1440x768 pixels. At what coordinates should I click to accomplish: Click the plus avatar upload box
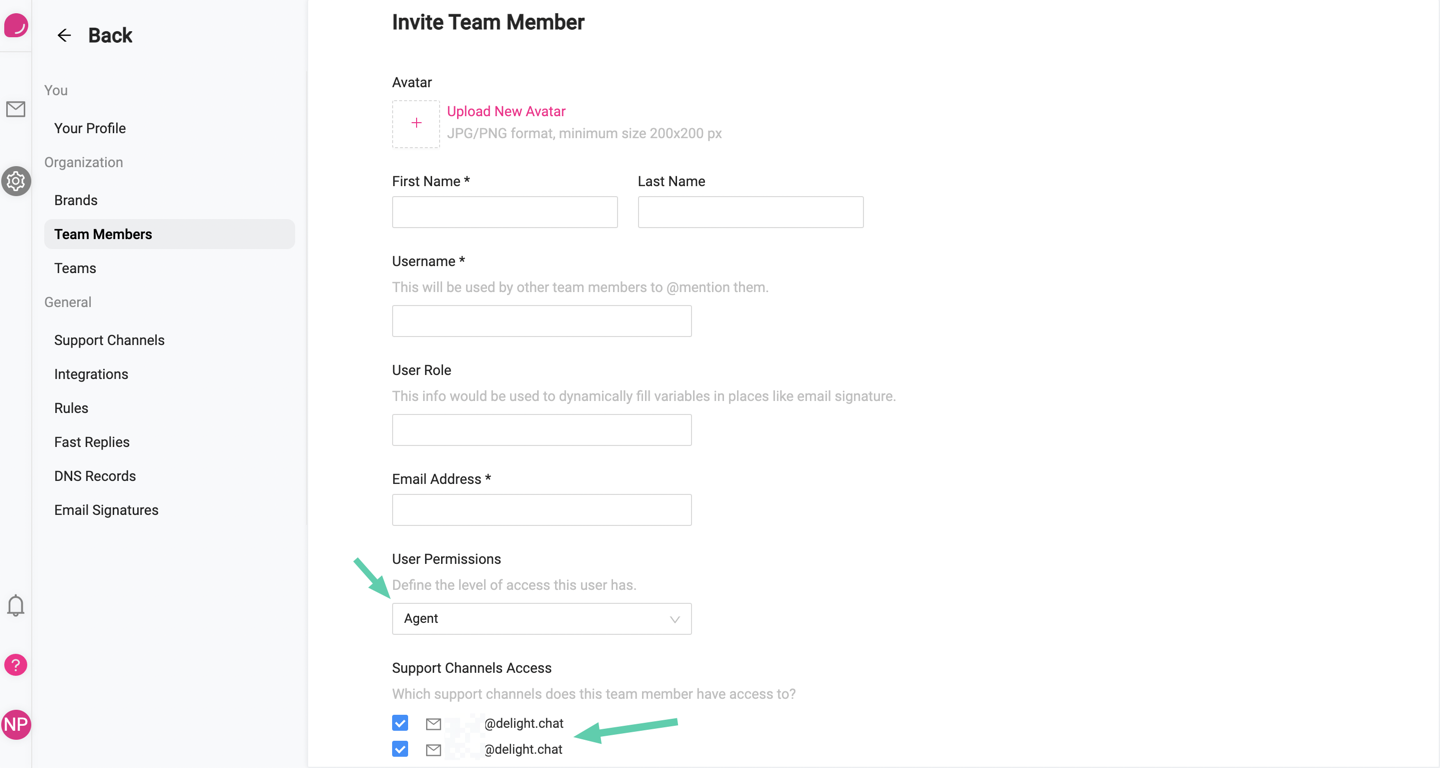416,123
